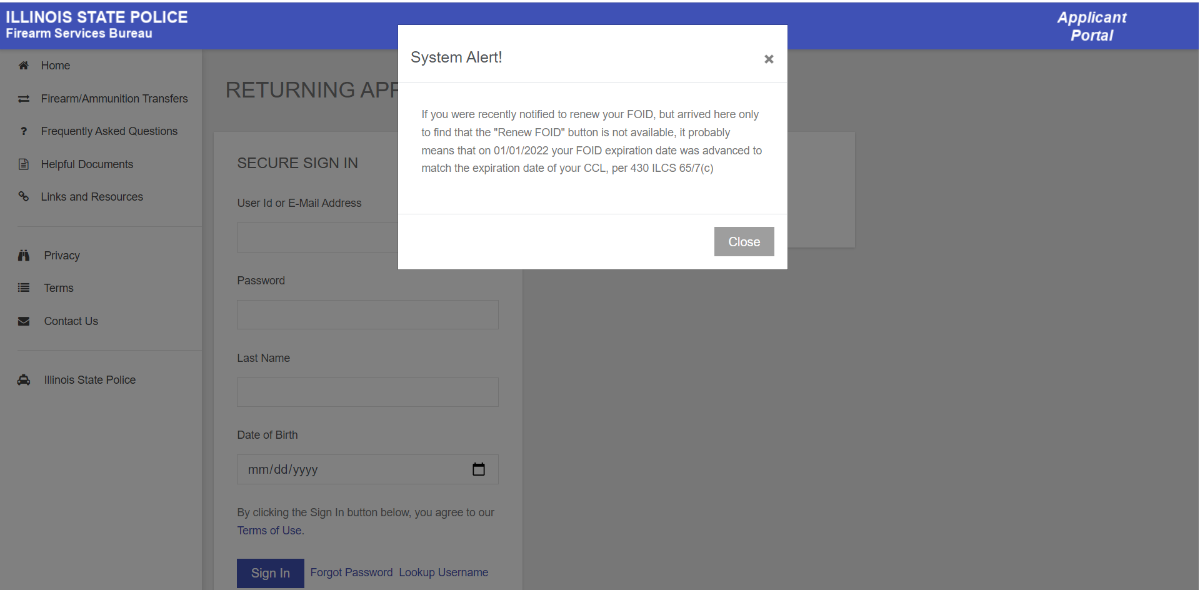
Task: Click the Contact Us envelope icon
Action: point(24,322)
